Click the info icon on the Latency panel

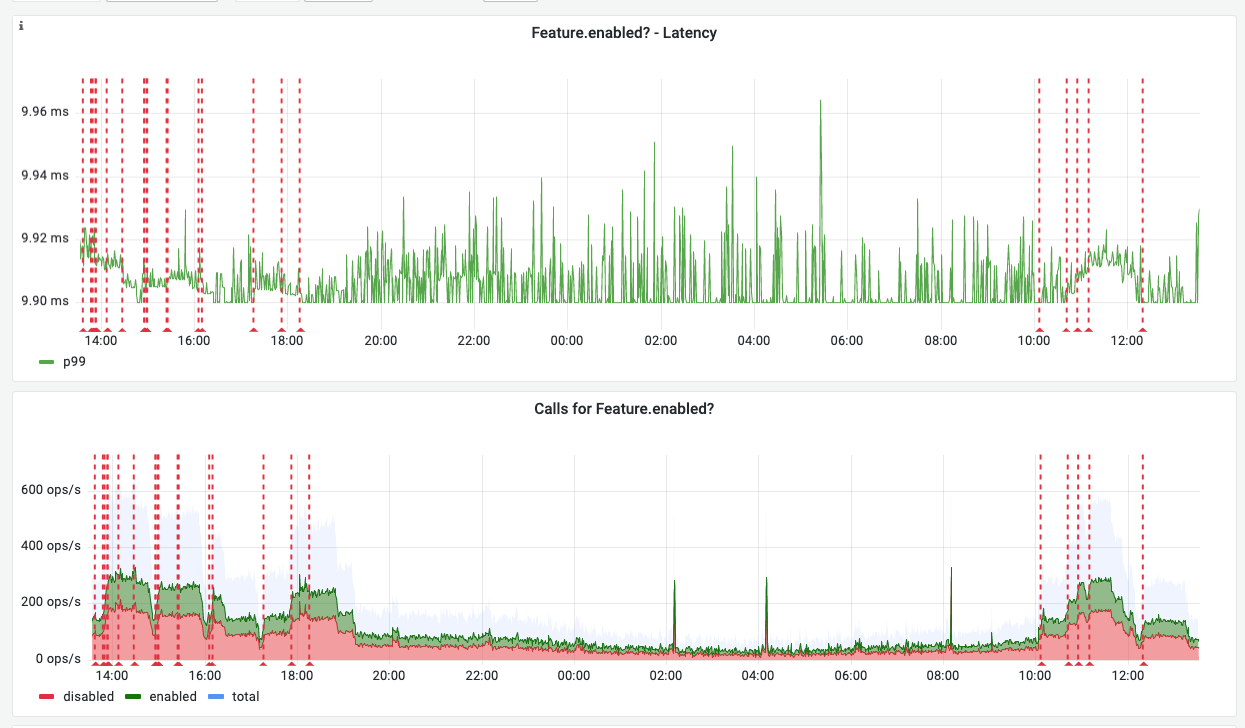(x=19, y=24)
